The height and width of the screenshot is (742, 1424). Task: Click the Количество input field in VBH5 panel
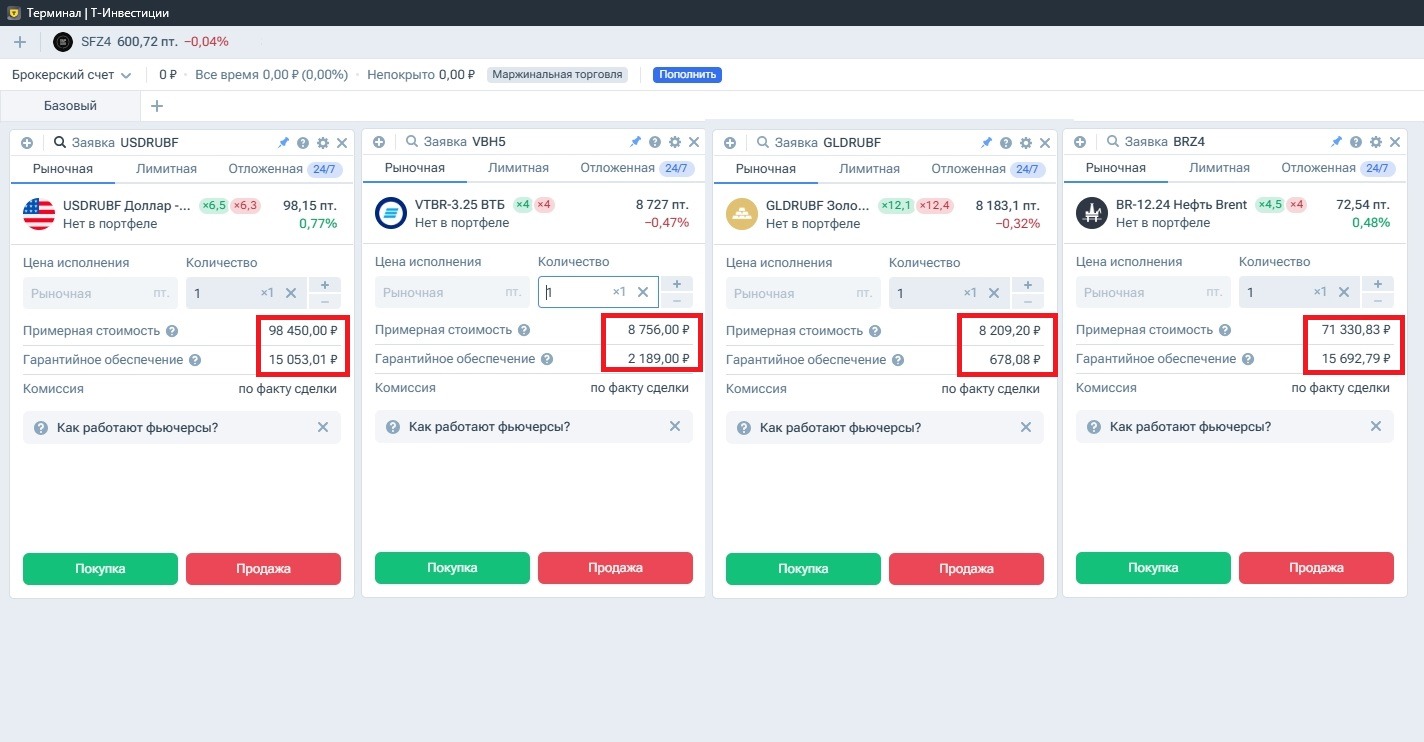[x=598, y=292]
